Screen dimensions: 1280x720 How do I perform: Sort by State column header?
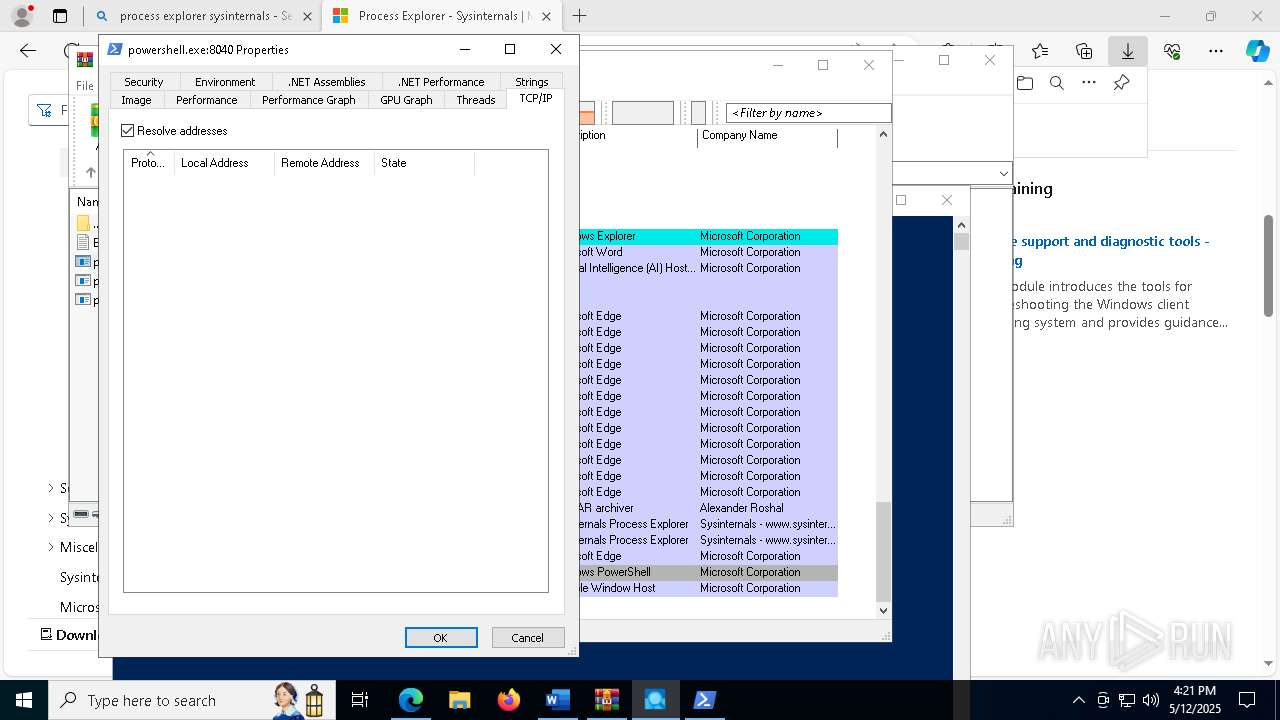pos(424,163)
